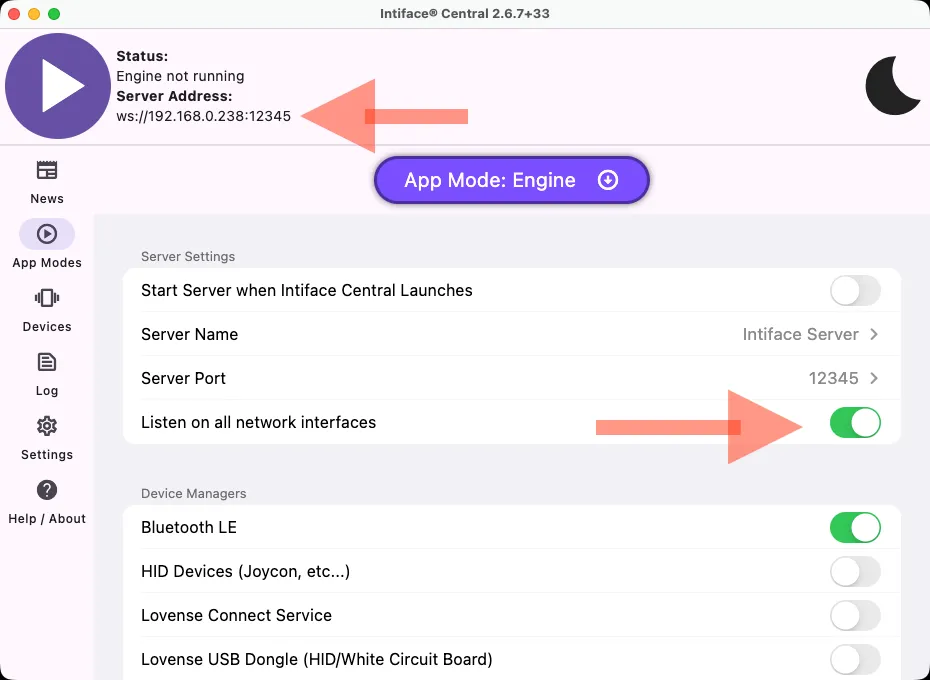Viewport: 930px width, 680px height.
Task: Open the Help / About question icon
Action: tap(46, 490)
